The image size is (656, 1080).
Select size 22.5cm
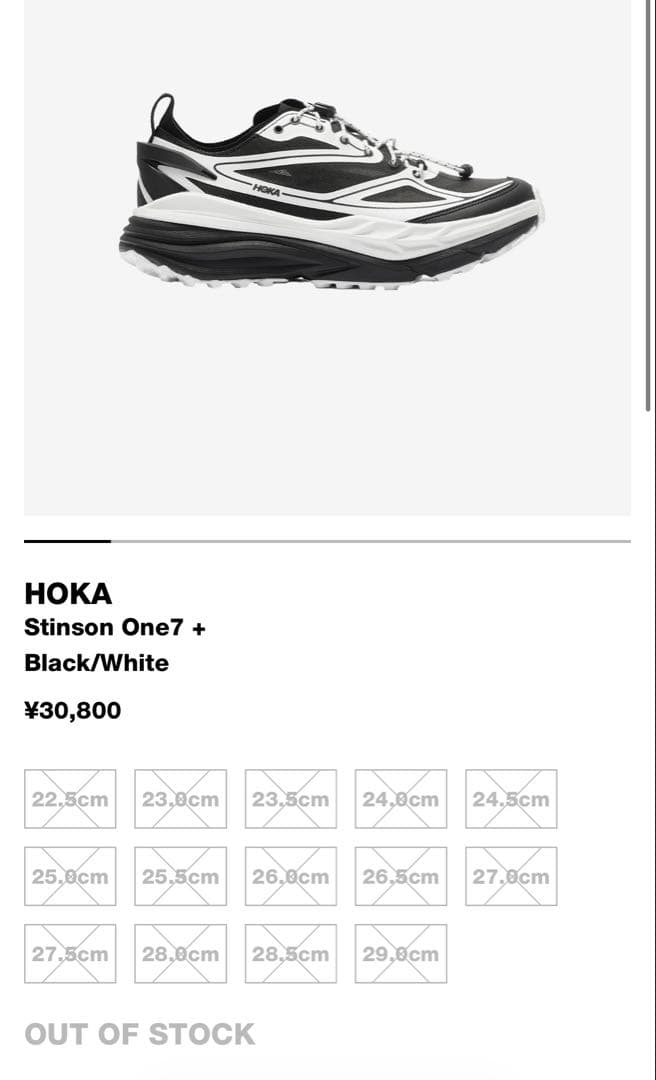(x=69, y=799)
